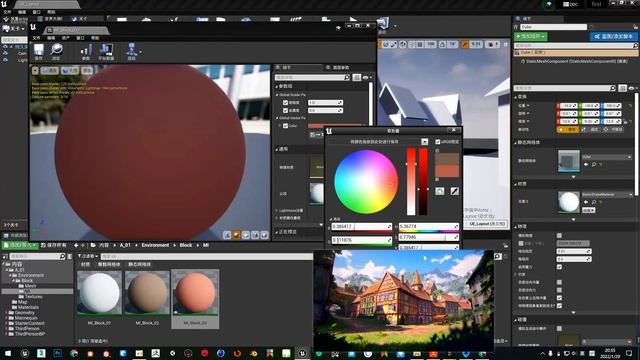Select the 骨骼网格体 filter tab in the content browser
This screenshot has width=640, height=360.
(x=109, y=264)
